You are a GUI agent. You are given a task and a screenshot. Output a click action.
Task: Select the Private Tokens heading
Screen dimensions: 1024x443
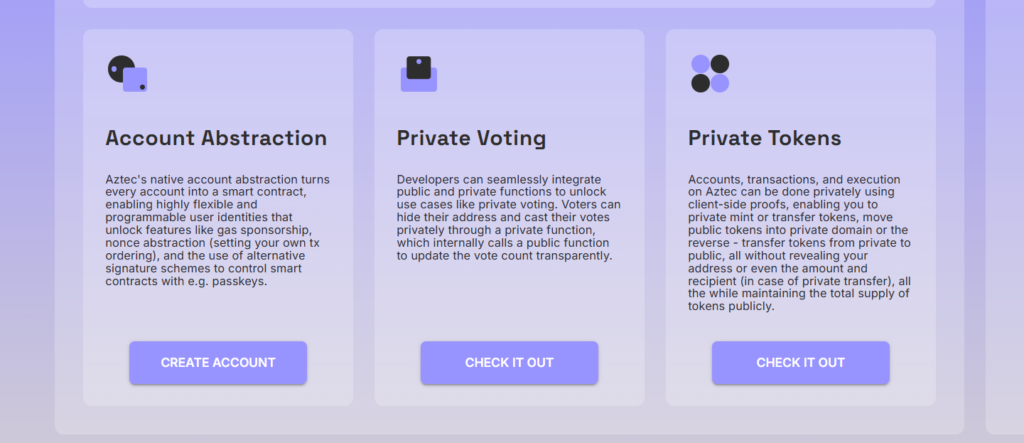[x=765, y=138]
